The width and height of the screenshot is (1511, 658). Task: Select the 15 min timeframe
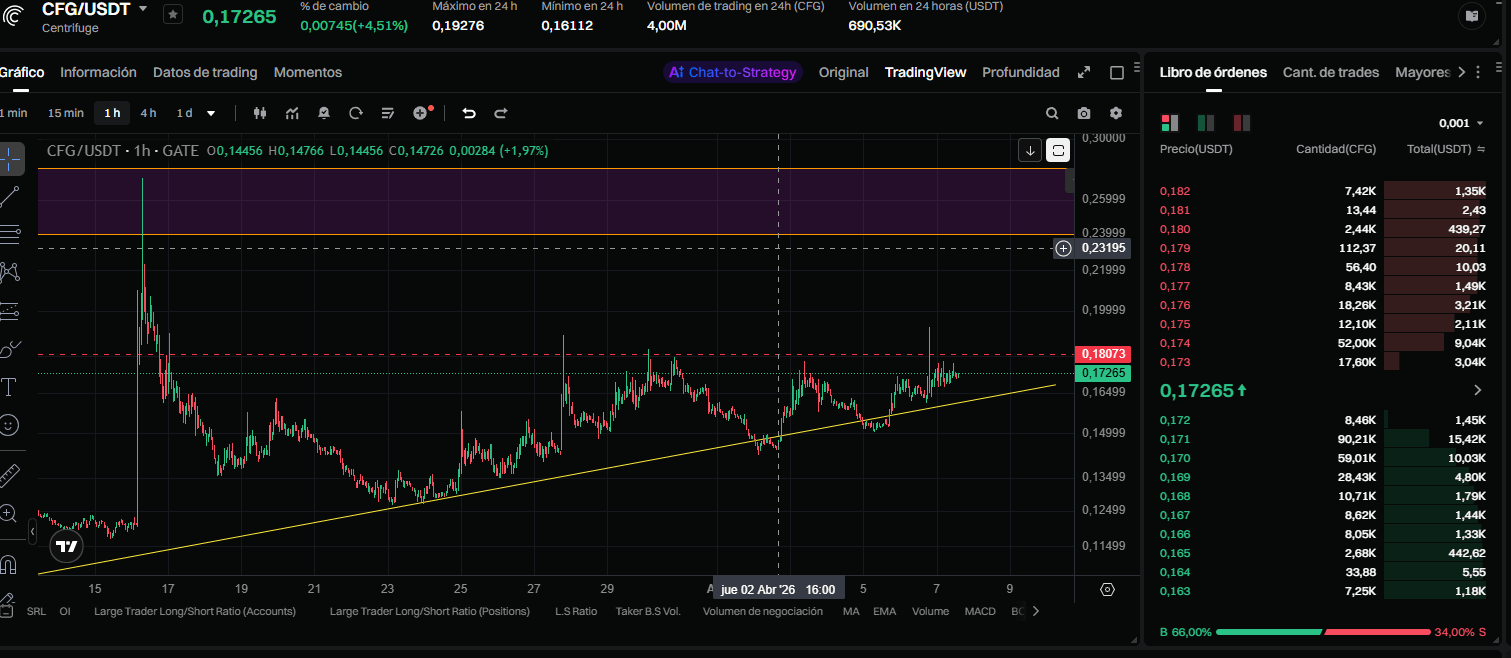point(66,113)
